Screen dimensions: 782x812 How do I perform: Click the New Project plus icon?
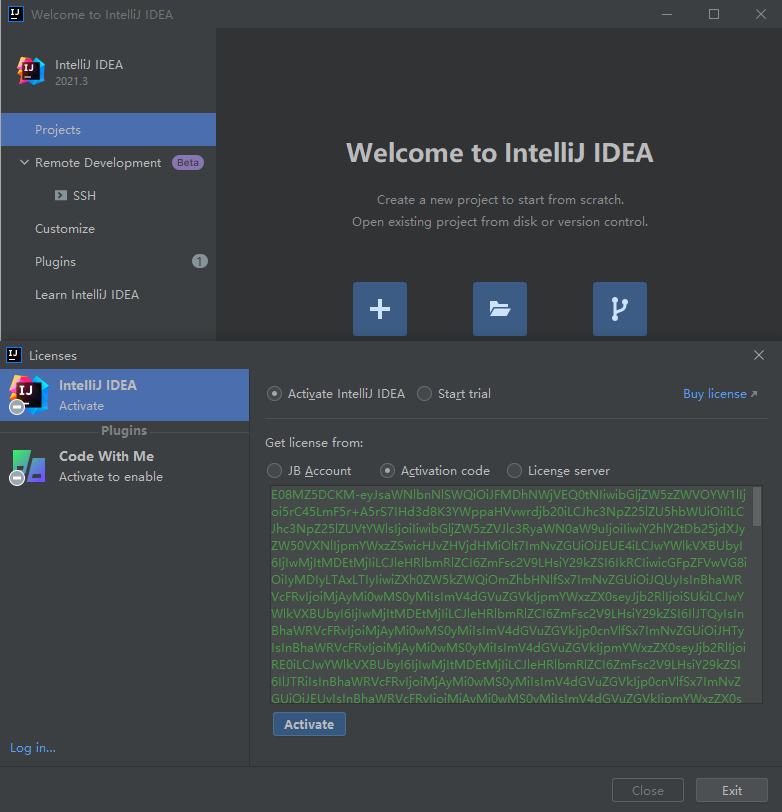coord(380,309)
